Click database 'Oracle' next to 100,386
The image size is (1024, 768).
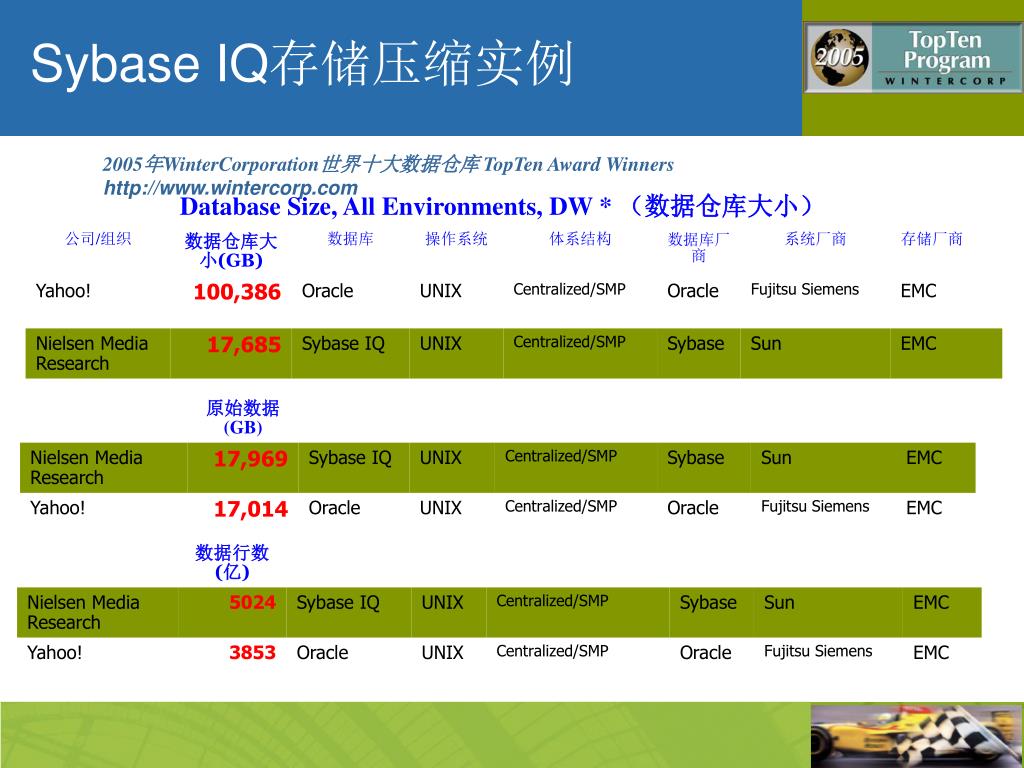(x=327, y=291)
